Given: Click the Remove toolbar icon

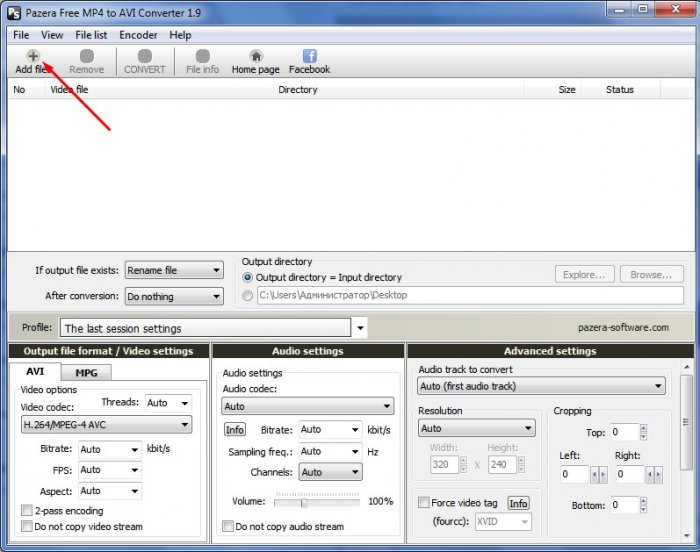Looking at the screenshot, I should pyautogui.click(x=86, y=57).
